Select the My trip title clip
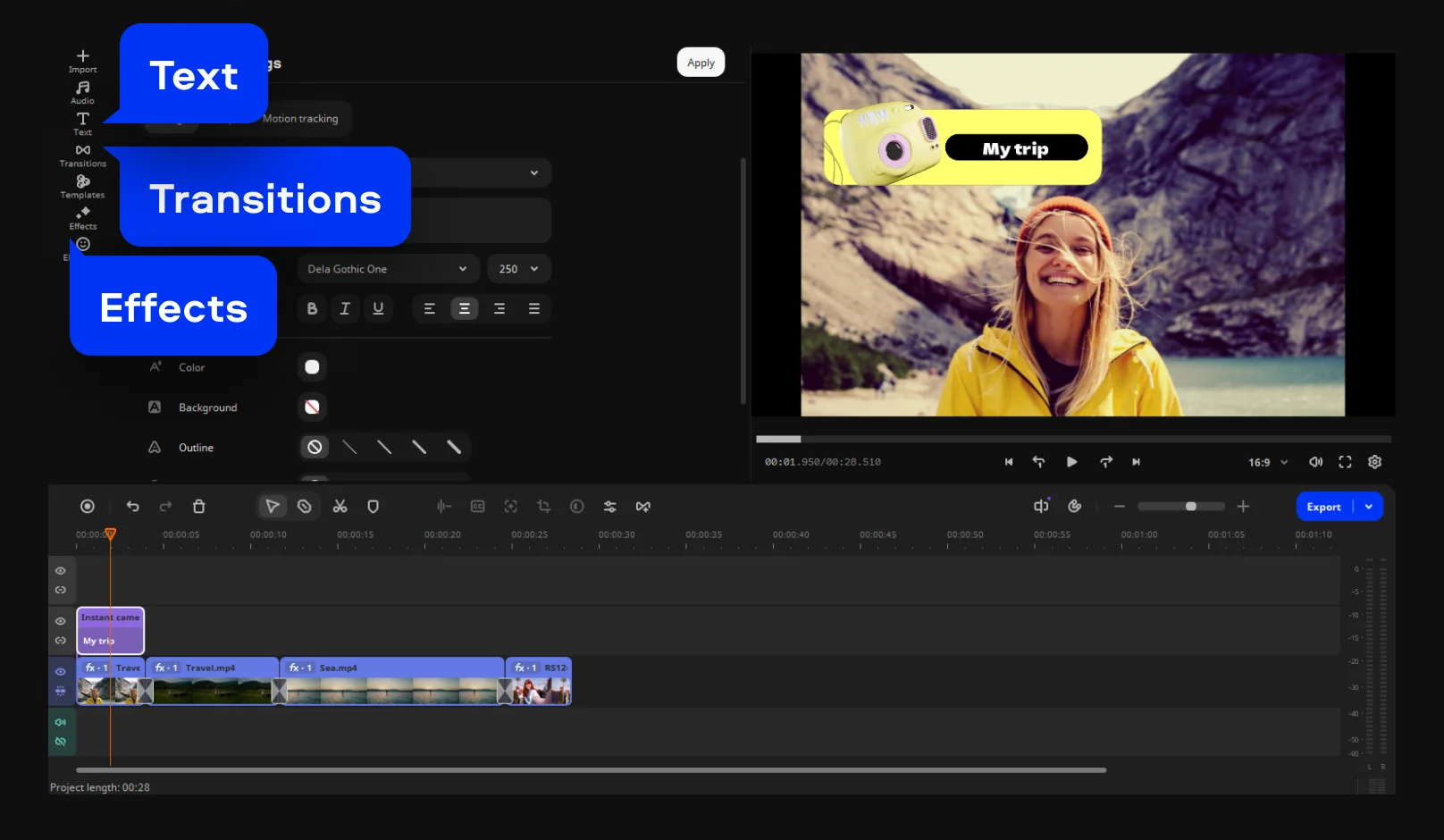 (x=111, y=631)
